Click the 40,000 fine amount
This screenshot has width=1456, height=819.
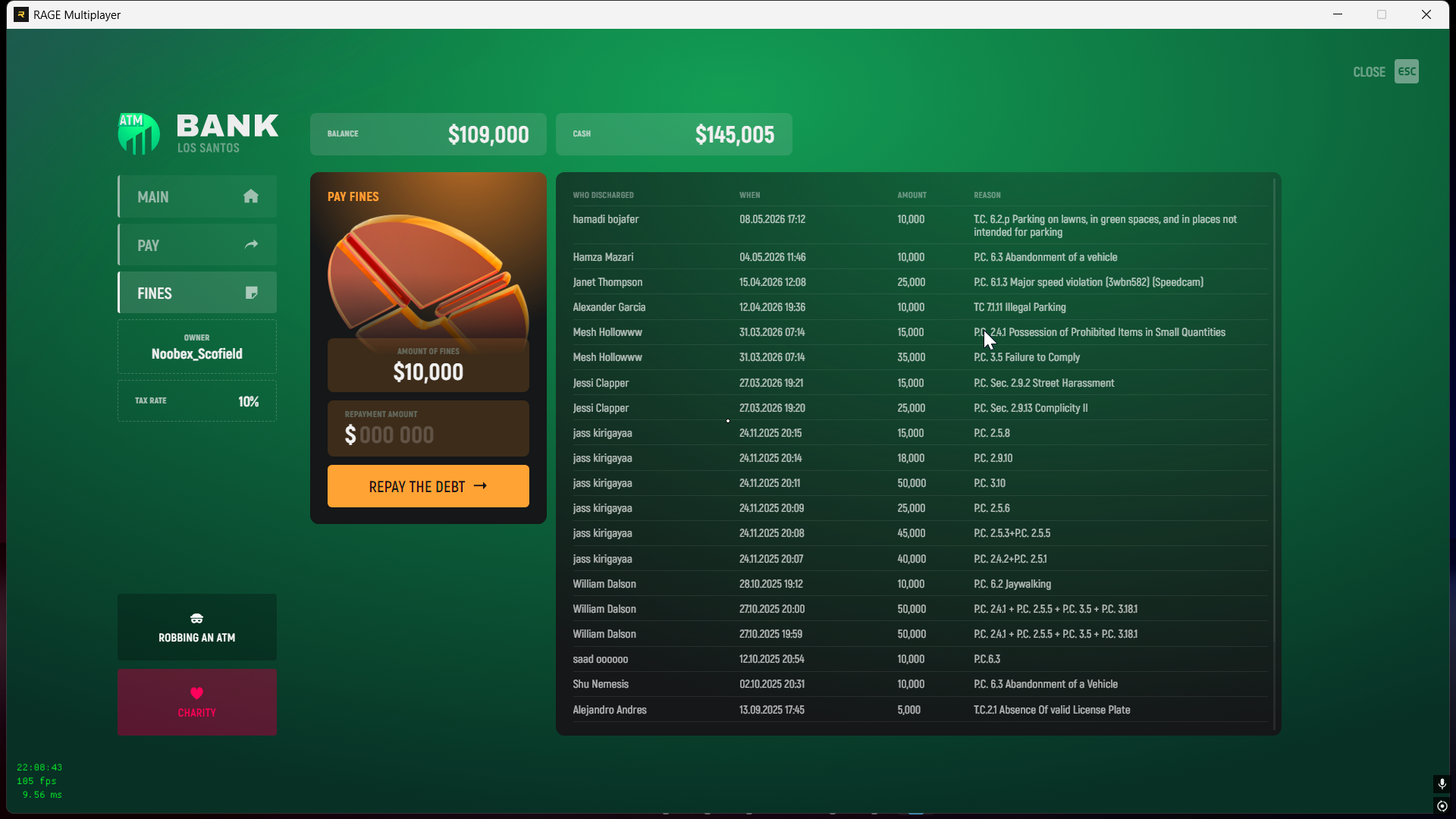pos(912,559)
